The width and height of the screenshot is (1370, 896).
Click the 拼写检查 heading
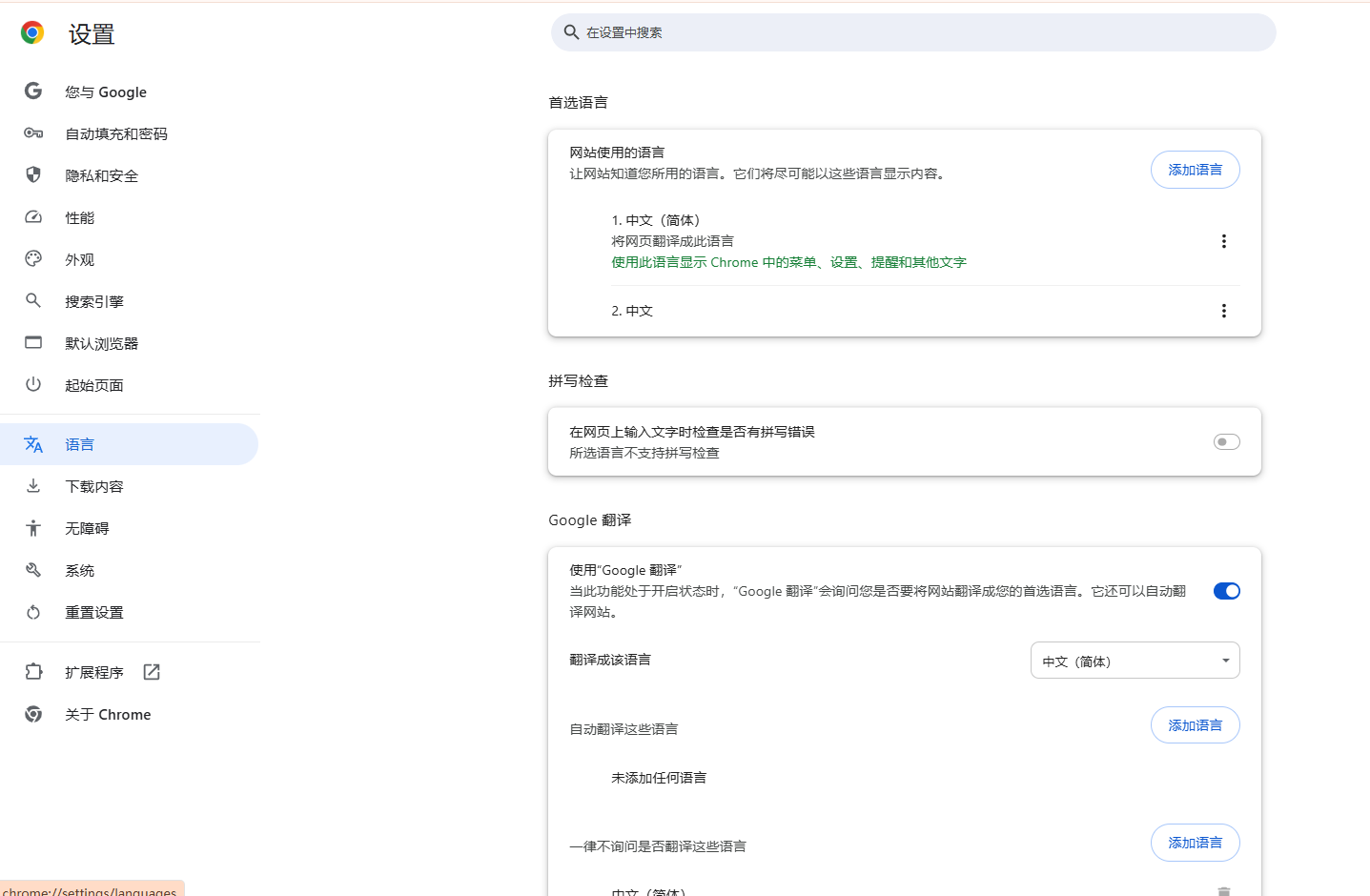coord(578,380)
